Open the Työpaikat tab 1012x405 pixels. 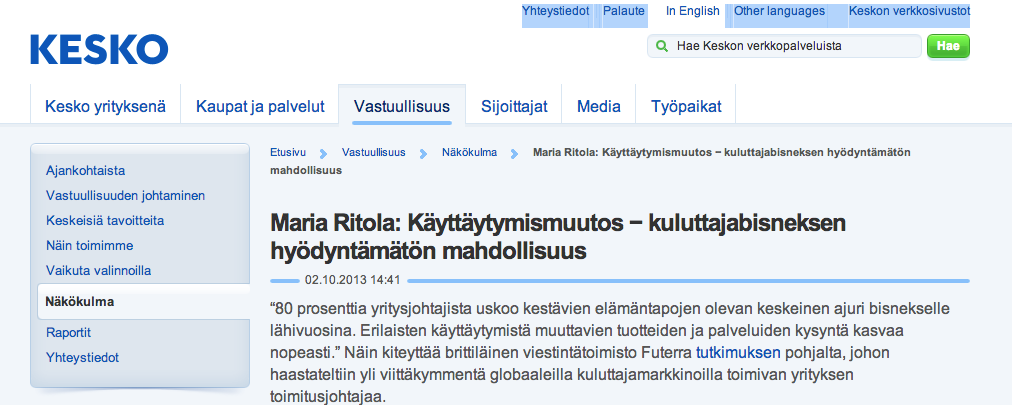pyautogui.click(x=685, y=106)
